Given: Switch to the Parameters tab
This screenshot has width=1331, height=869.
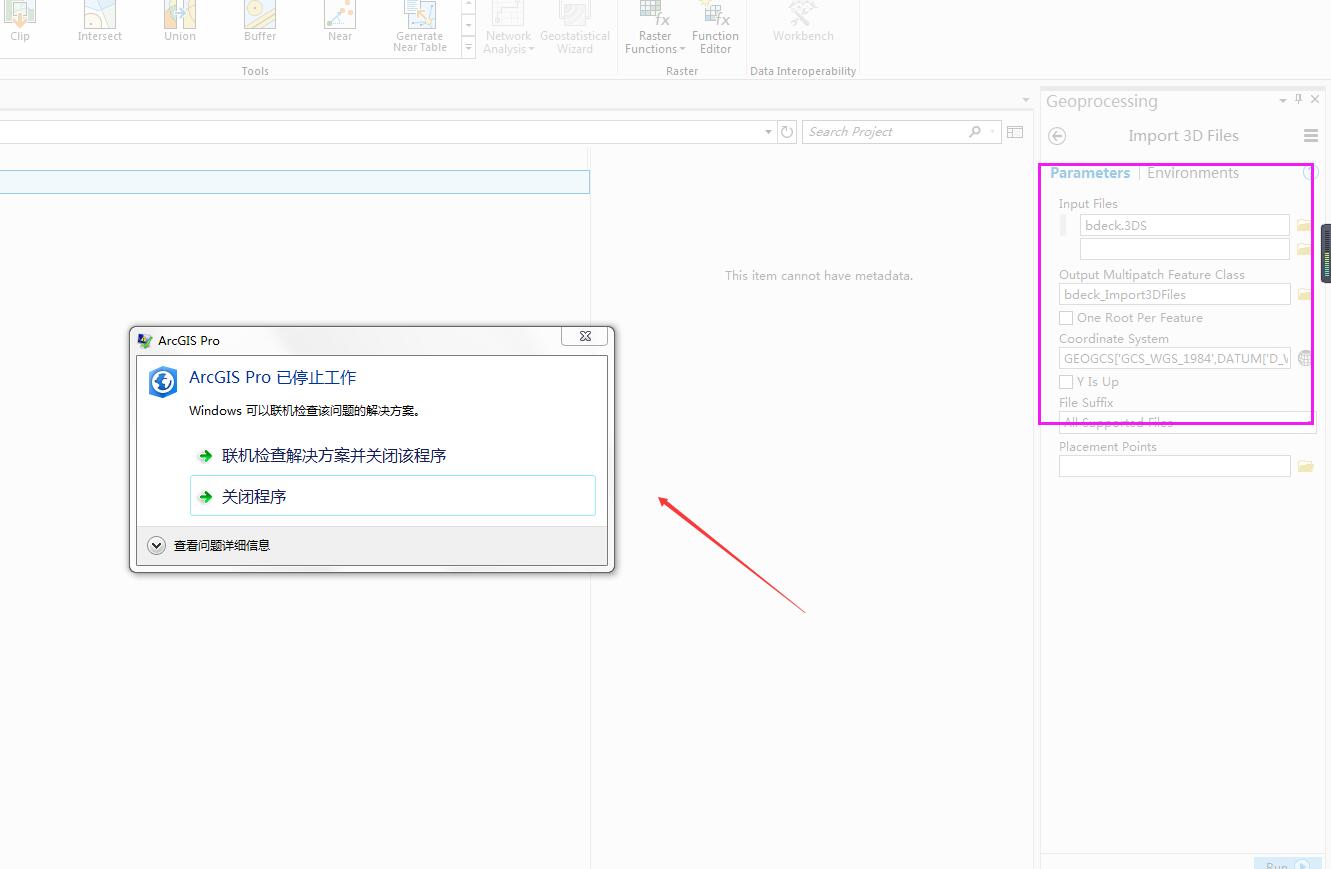Looking at the screenshot, I should point(1090,173).
